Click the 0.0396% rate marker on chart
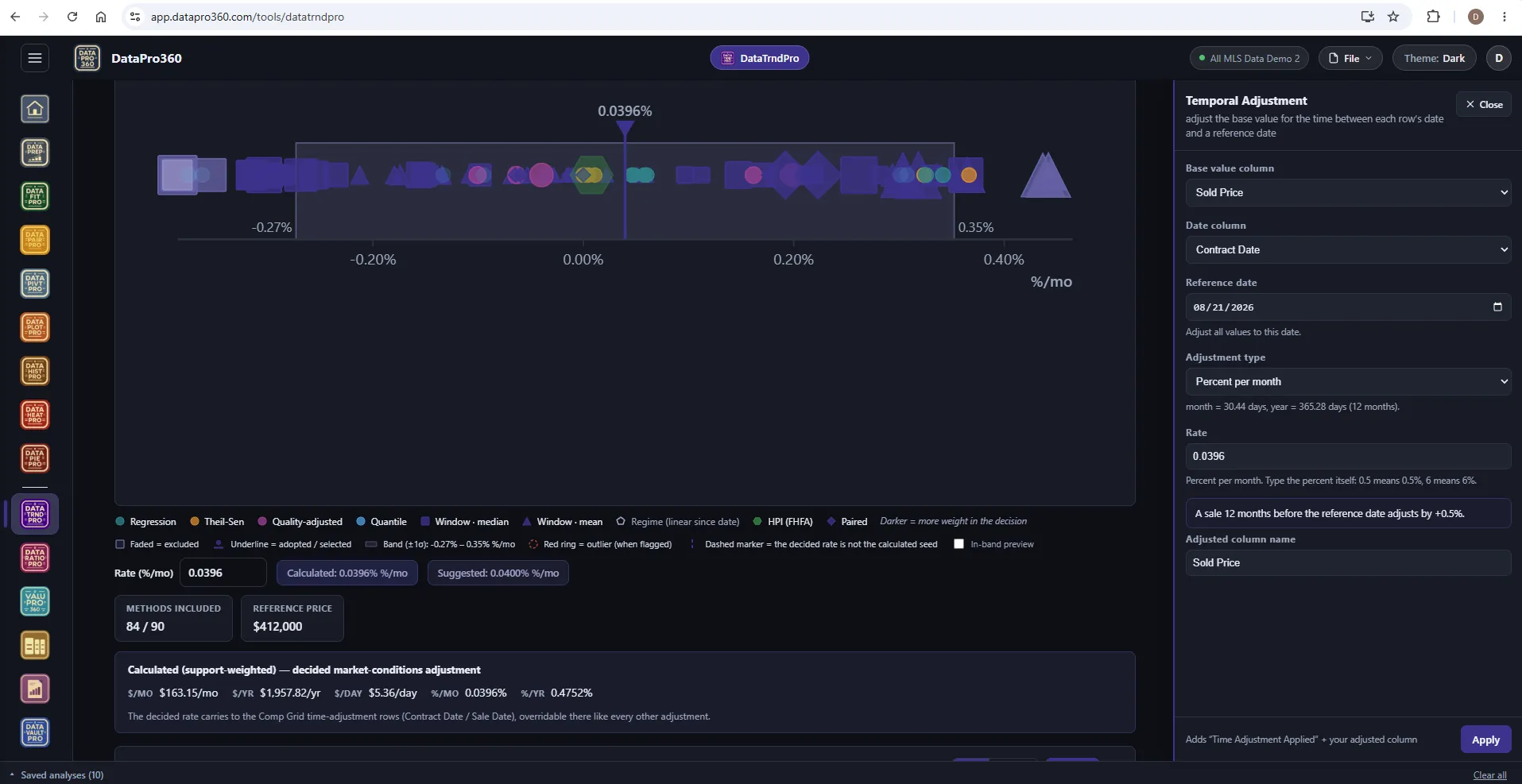 pos(625,128)
